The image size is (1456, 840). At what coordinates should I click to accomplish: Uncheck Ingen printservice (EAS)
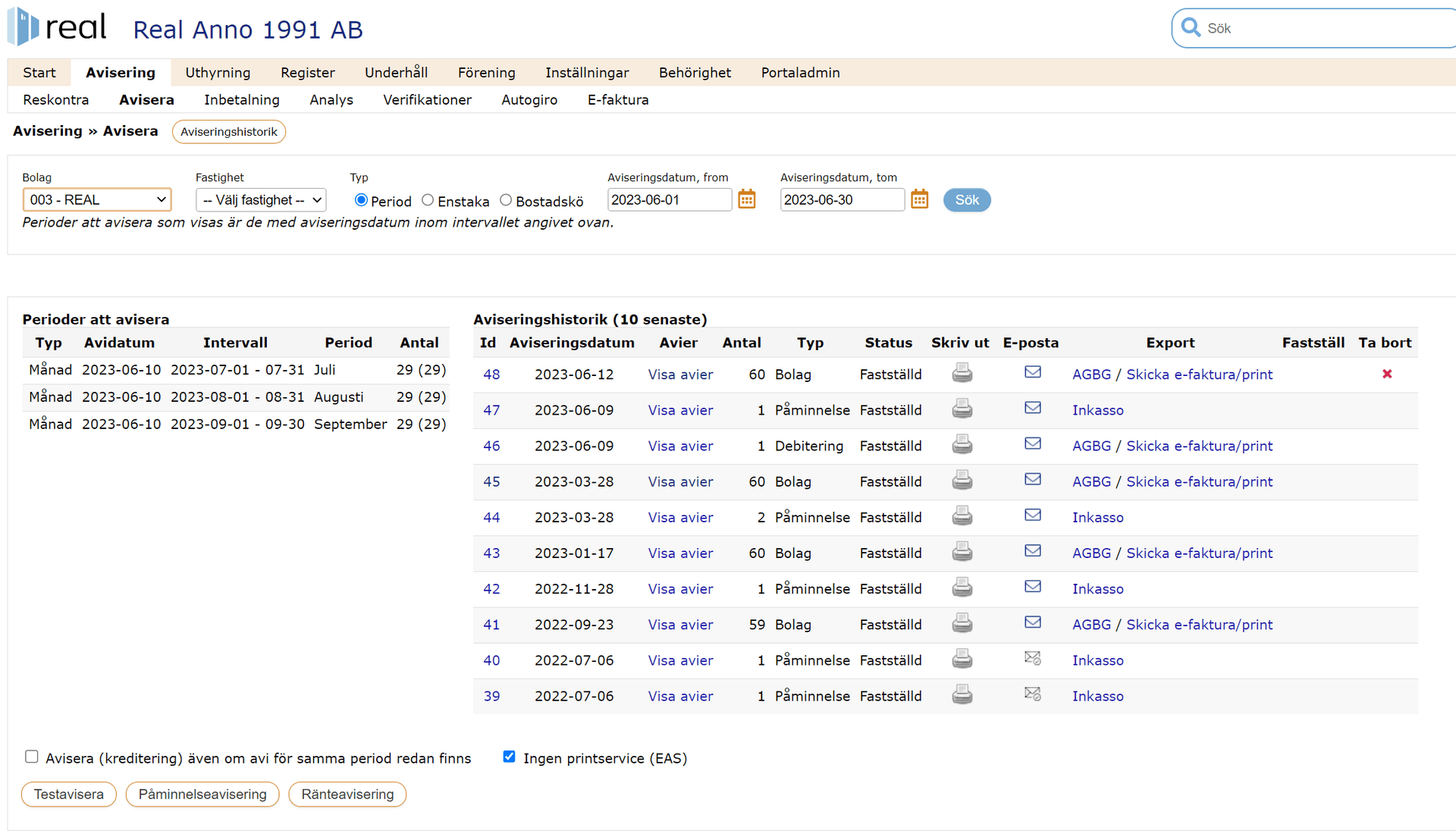point(509,757)
